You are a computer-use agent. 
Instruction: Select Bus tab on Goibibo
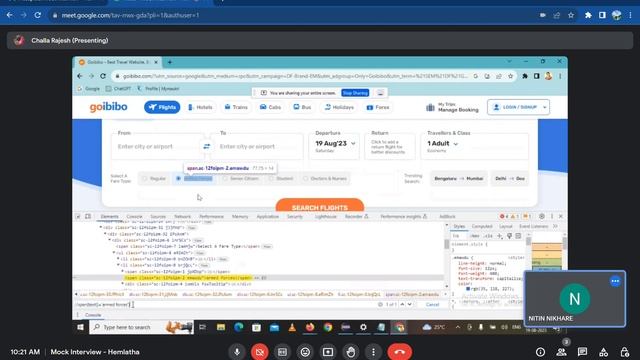(x=302, y=107)
